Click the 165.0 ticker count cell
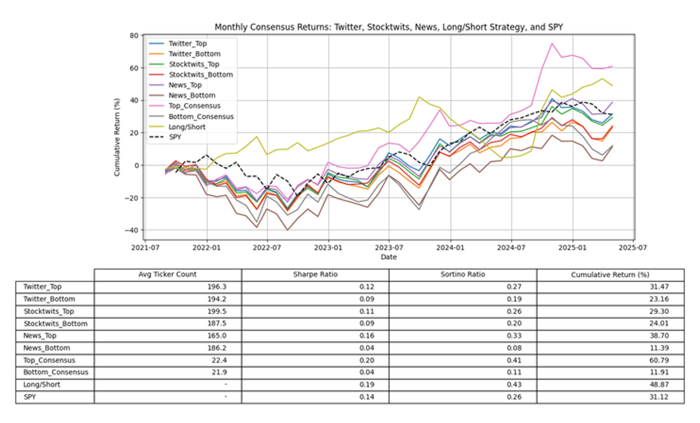This screenshot has width=700, height=423. [x=167, y=336]
